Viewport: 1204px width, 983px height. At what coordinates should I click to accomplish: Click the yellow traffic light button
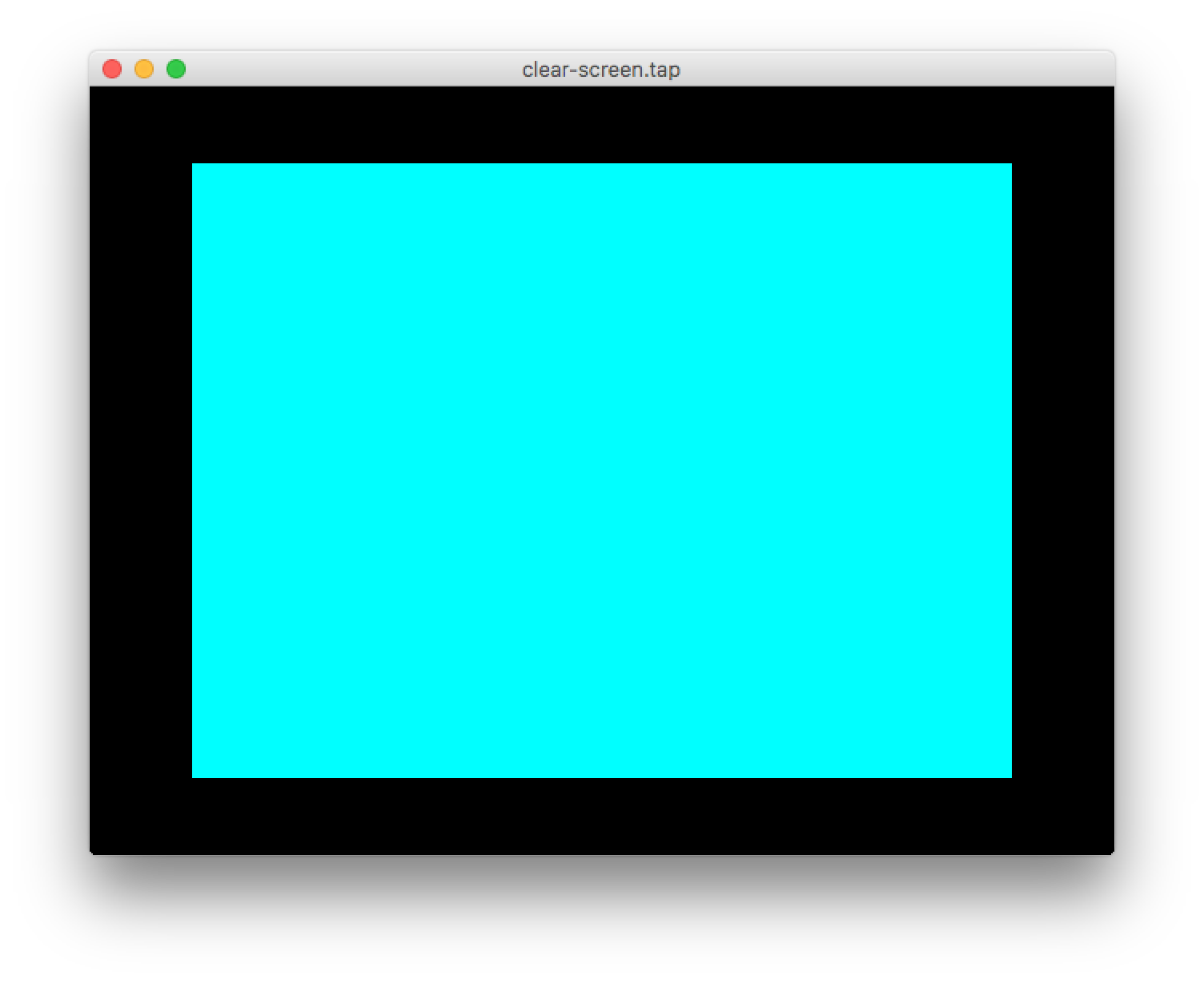coord(144,69)
